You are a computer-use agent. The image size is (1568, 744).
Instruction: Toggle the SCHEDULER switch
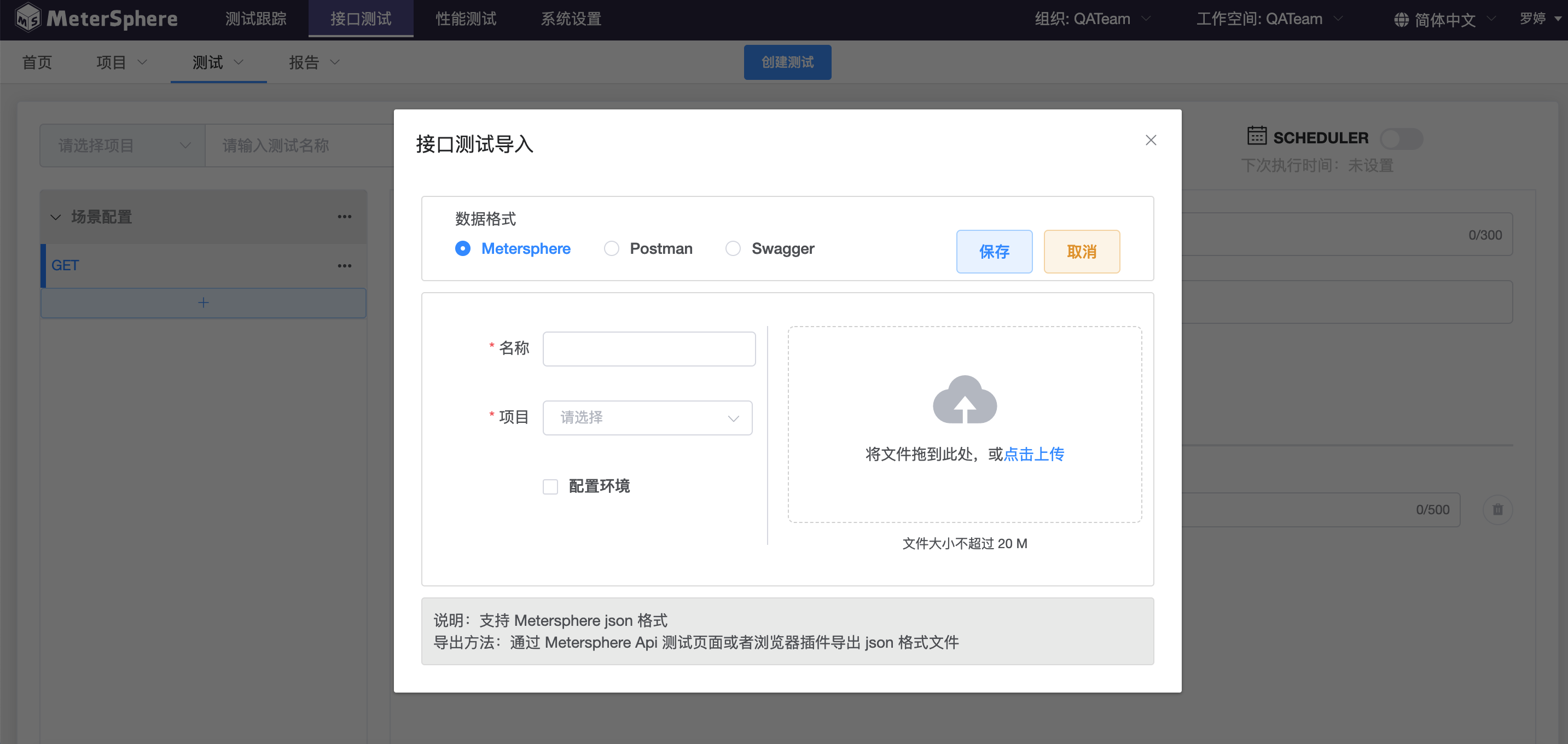point(1401,138)
